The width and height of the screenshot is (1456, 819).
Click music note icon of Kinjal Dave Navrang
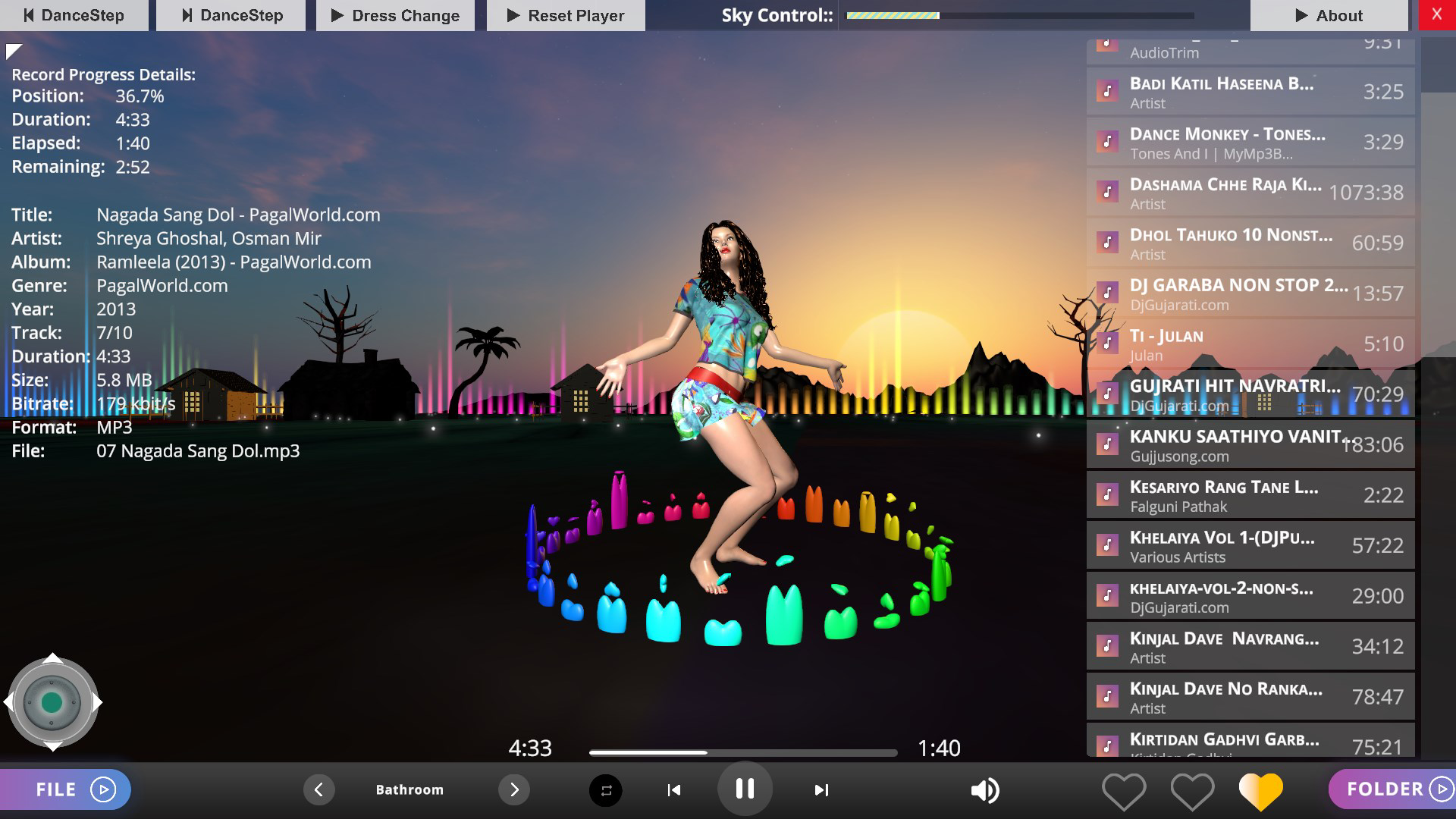tap(1107, 646)
